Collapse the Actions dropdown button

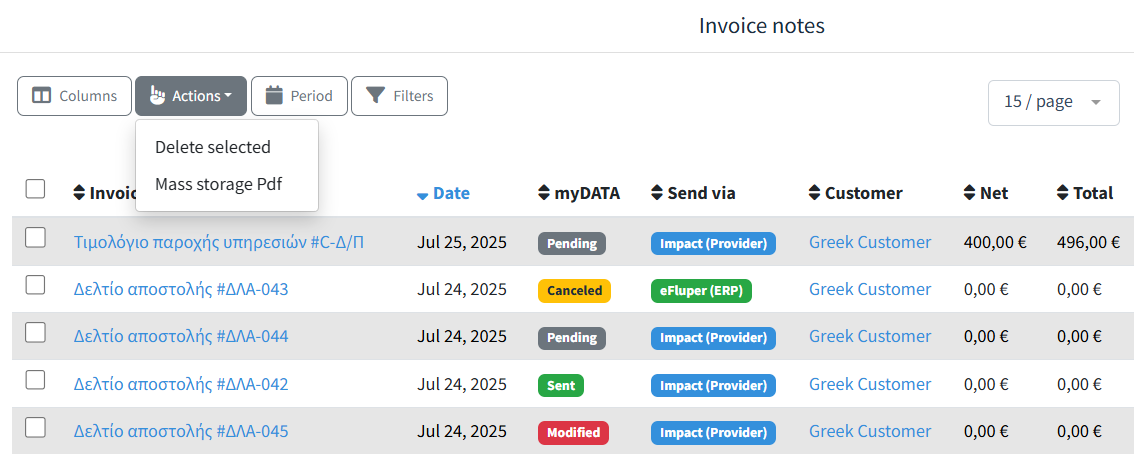pyautogui.click(x=190, y=96)
